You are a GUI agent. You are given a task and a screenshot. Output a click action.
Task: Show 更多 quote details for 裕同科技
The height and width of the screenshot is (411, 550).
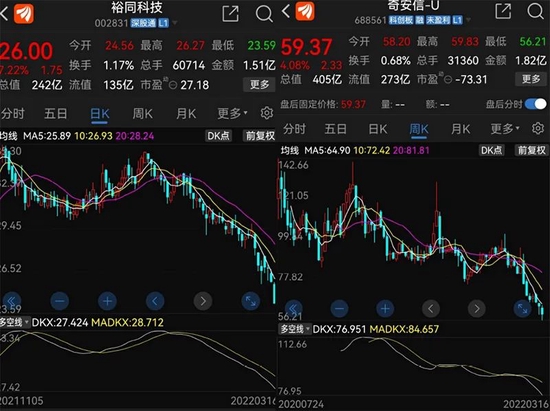click(x=260, y=85)
